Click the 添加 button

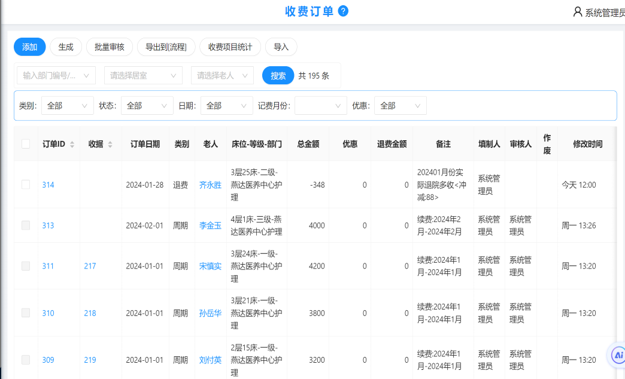(x=30, y=47)
